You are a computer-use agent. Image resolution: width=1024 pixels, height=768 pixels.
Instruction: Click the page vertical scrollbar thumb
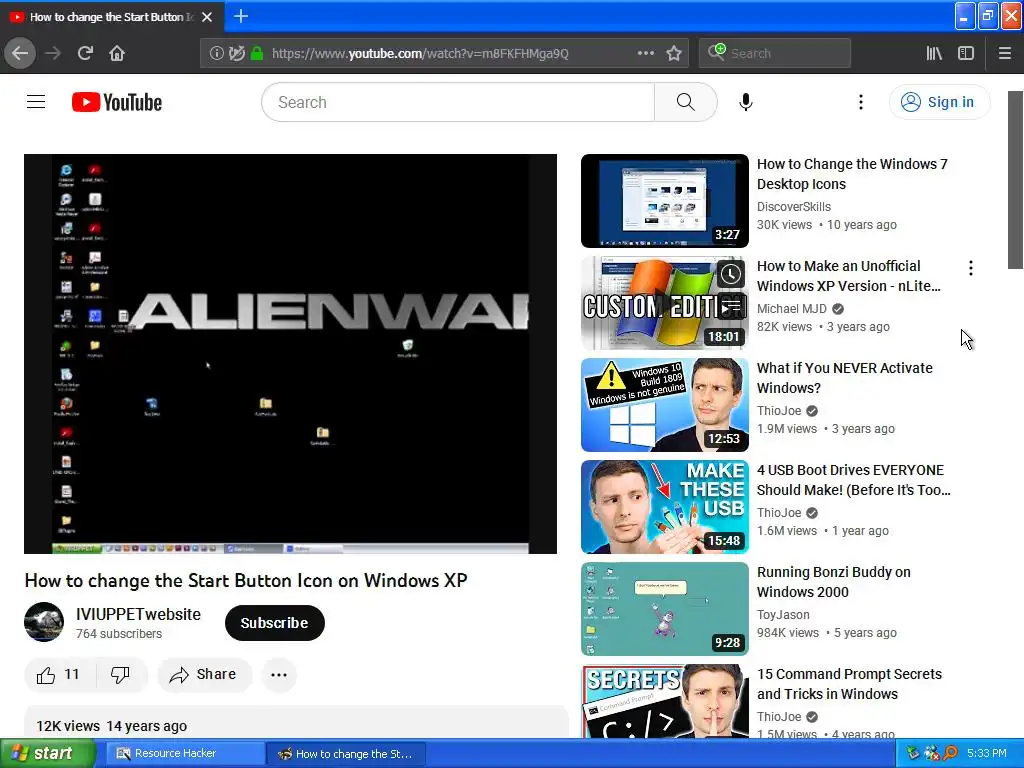coord(1015,180)
